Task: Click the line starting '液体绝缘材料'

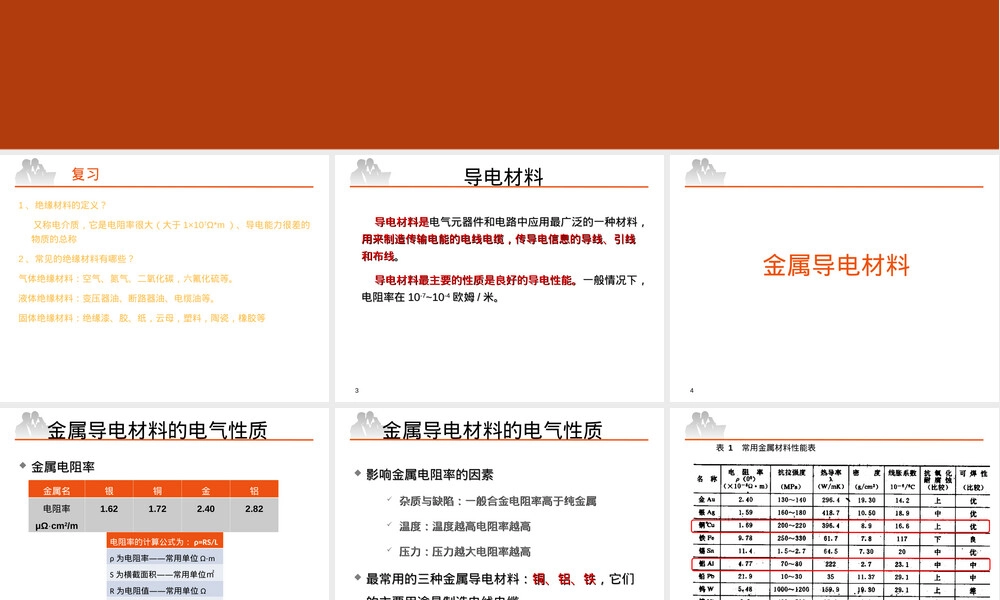Action: (118, 298)
